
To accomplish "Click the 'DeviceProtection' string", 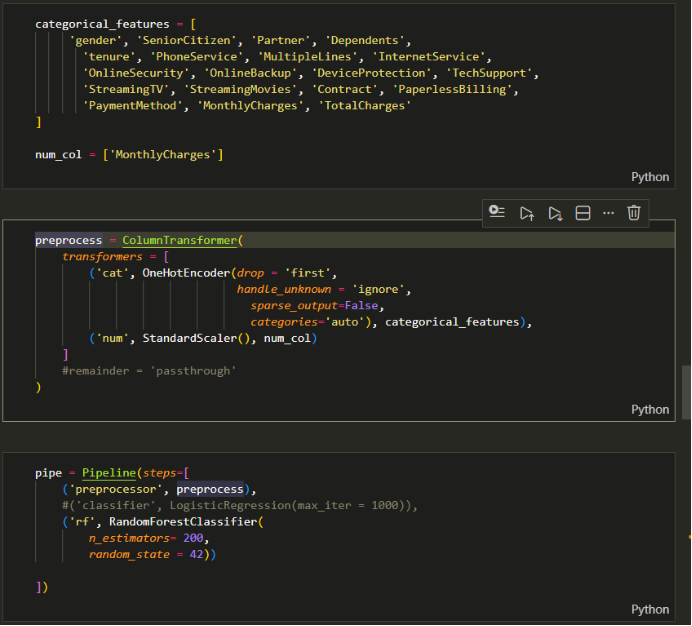I will point(374,73).
